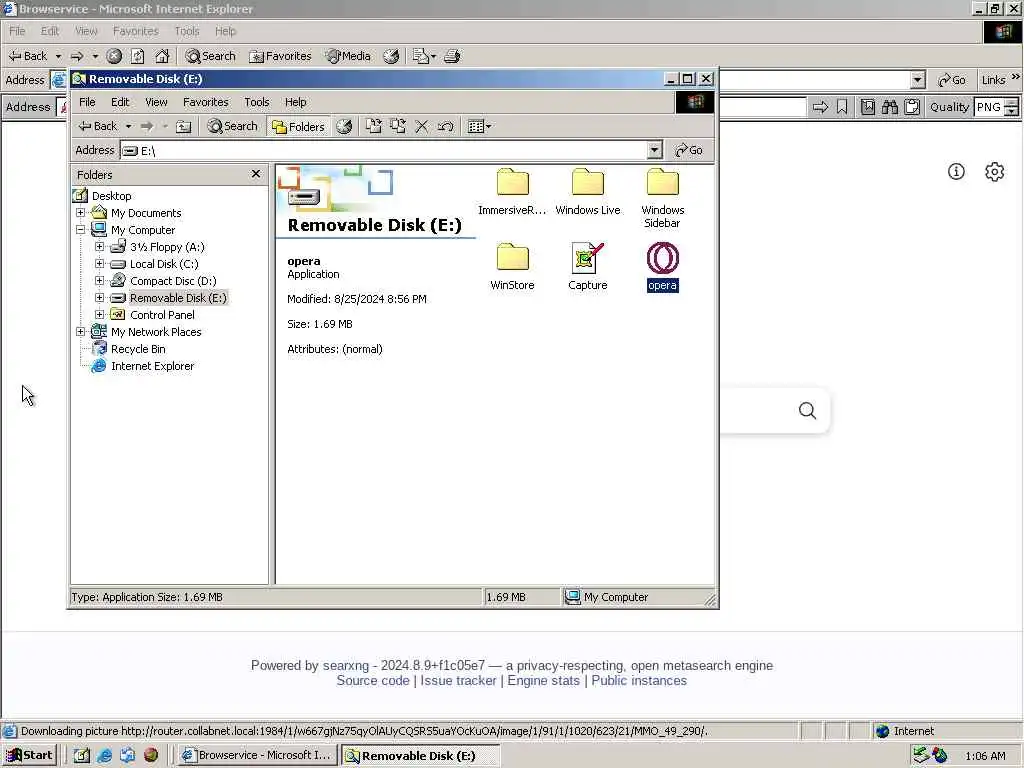Click Browservice bookmark icon
The width and height of the screenshot is (1024, 768).
point(842,106)
